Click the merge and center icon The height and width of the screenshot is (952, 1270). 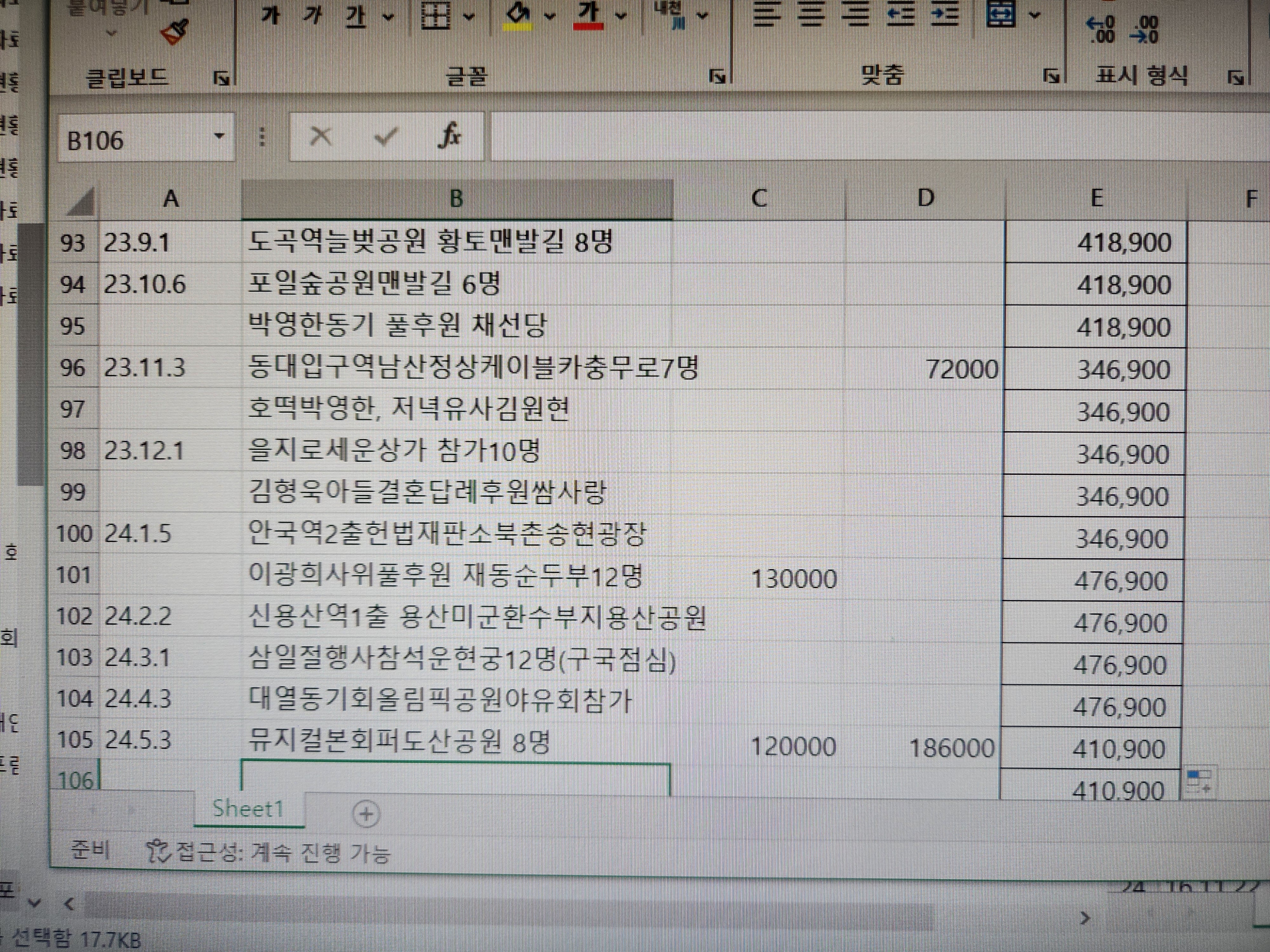click(x=1001, y=14)
